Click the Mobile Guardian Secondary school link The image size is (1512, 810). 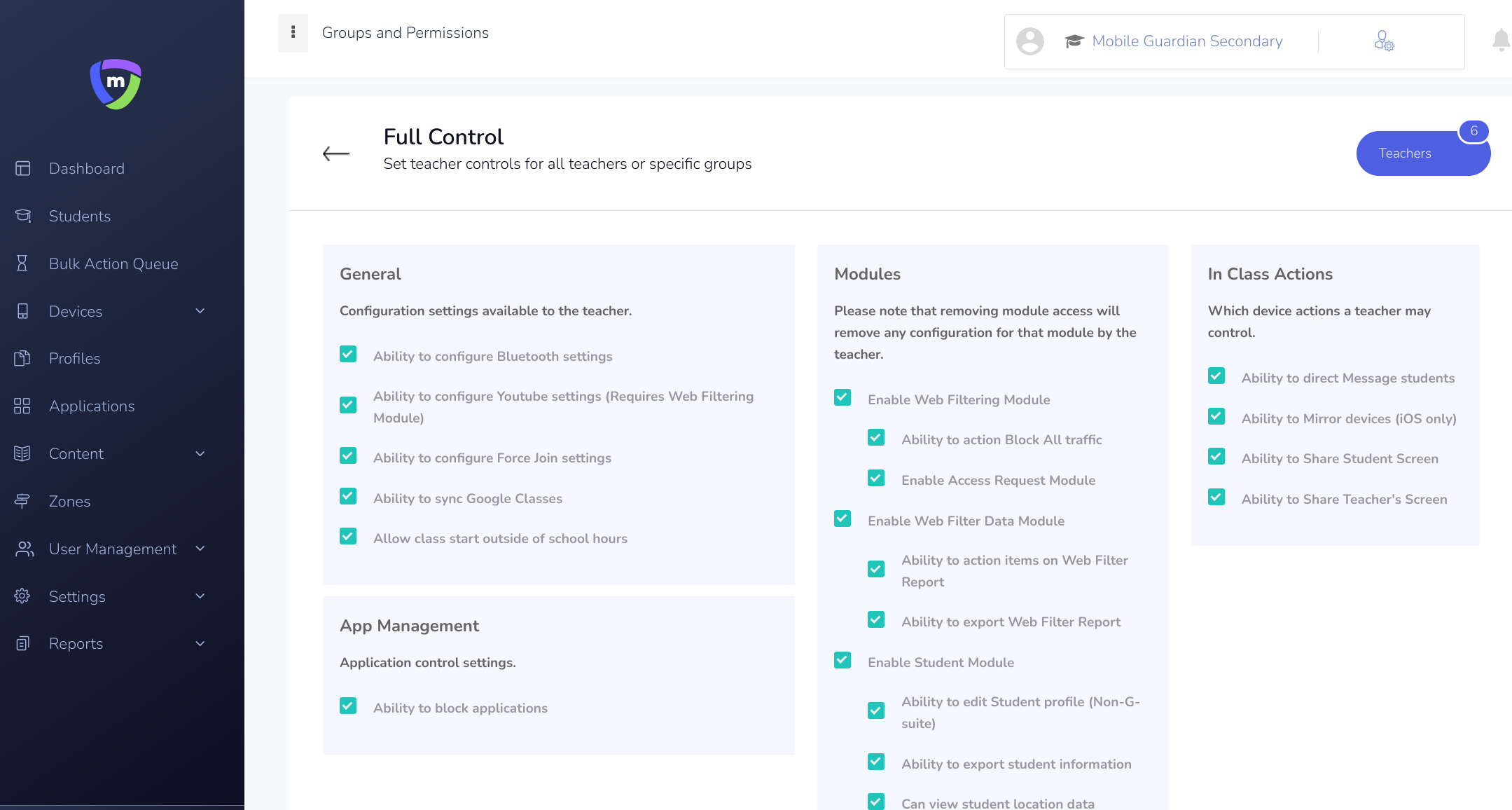tap(1188, 41)
